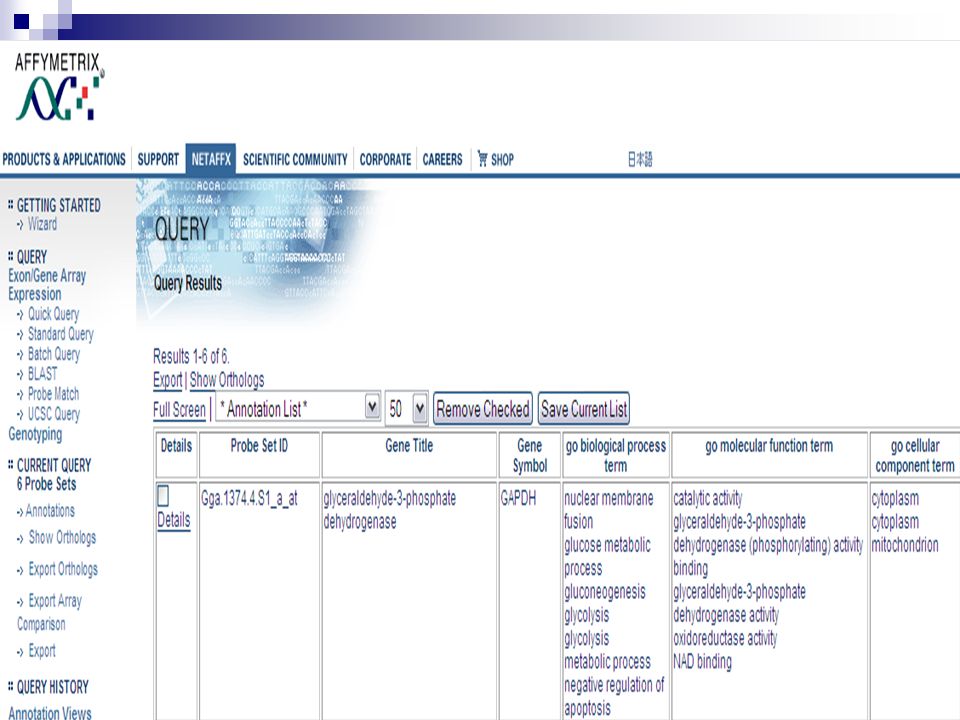Open the Careers menu
Screen dimensions: 960x720
click(442, 159)
